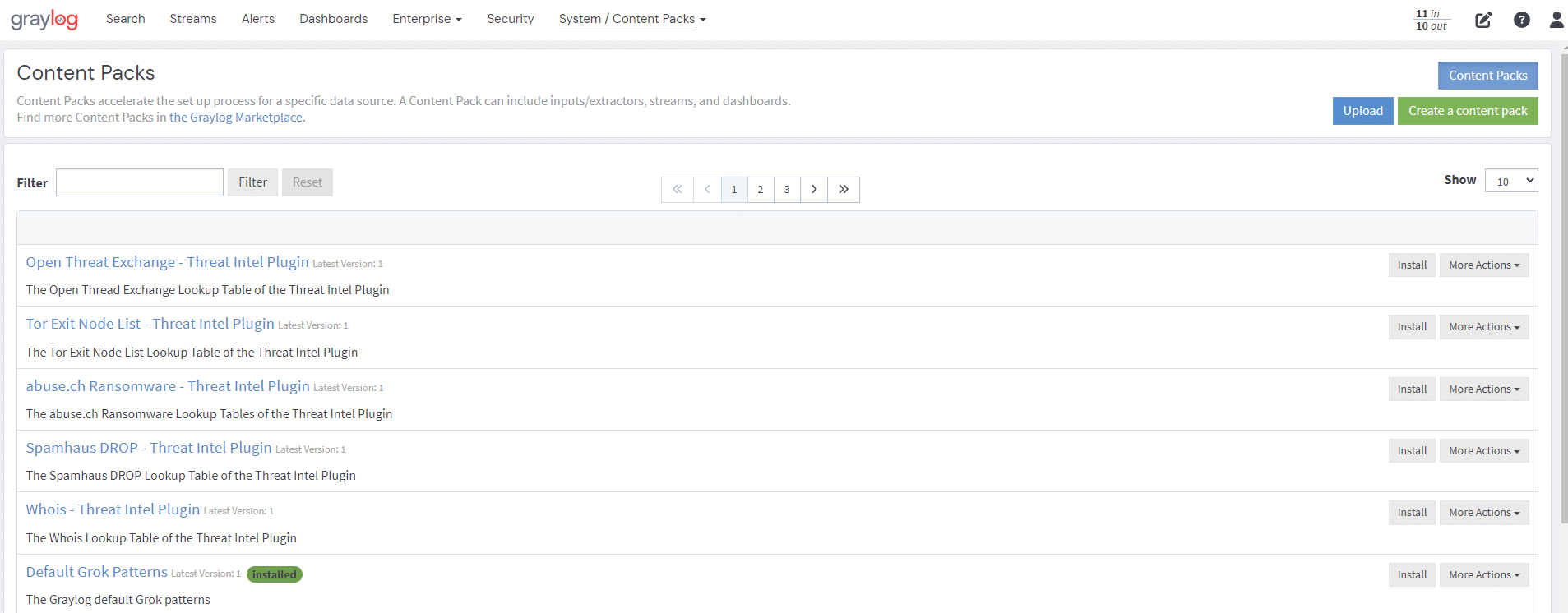Open the help question mark icon
The image size is (1568, 613).
click(x=1521, y=20)
